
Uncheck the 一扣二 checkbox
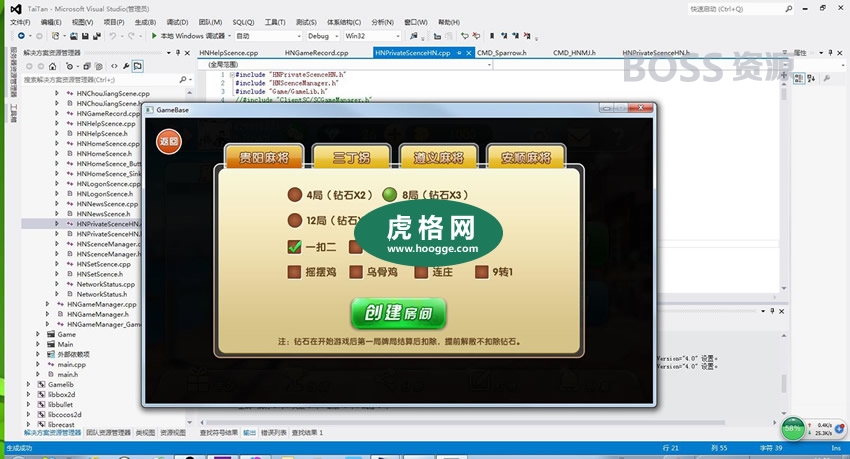[x=294, y=247]
